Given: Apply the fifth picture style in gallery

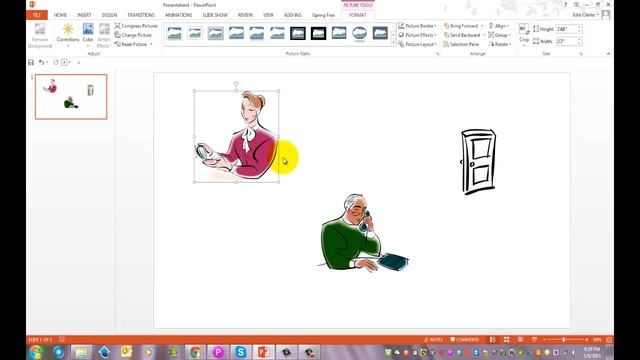Looking at the screenshot, I should (x=257, y=33).
